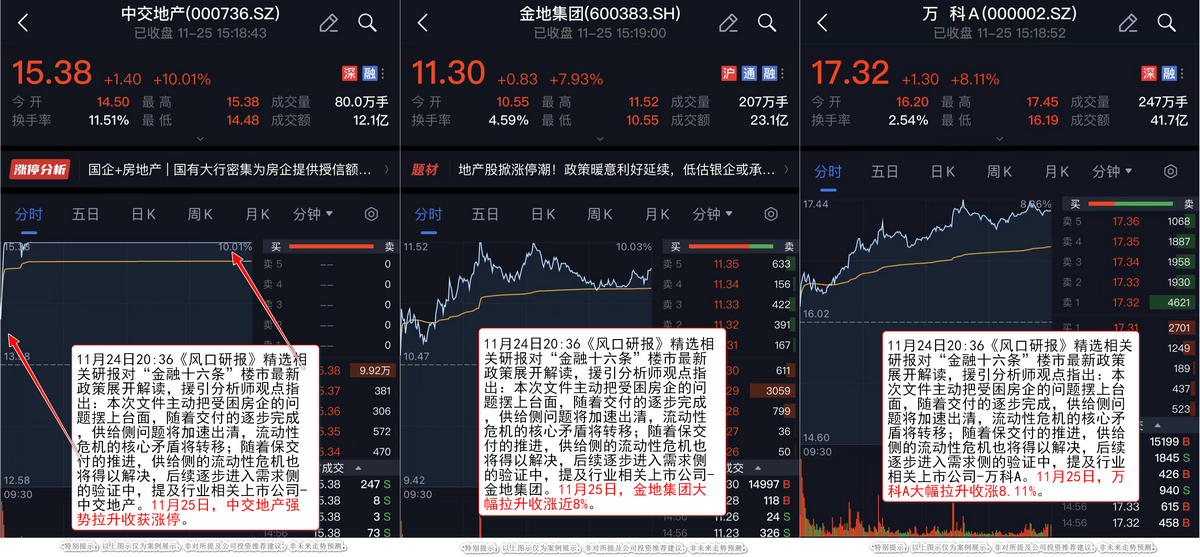Tap the 17.32 price of 万科A

point(850,72)
